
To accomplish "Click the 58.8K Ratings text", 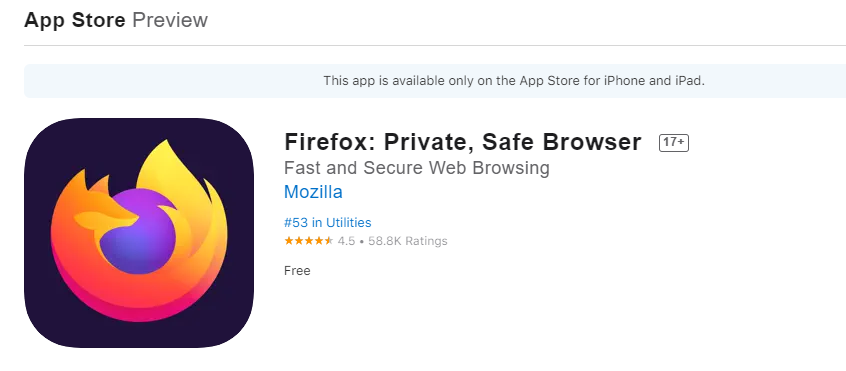I will 407,241.
